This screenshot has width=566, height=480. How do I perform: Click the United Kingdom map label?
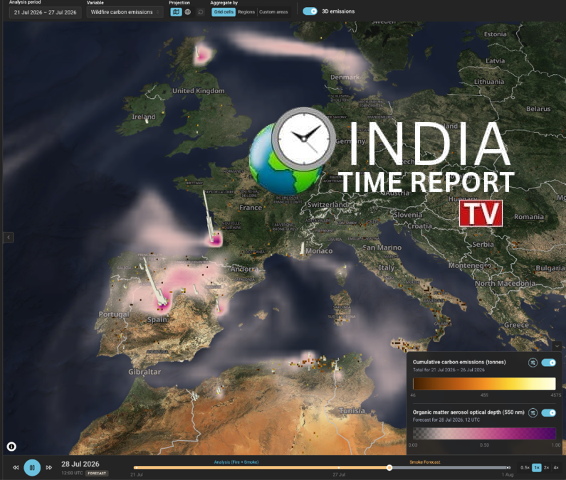198,91
